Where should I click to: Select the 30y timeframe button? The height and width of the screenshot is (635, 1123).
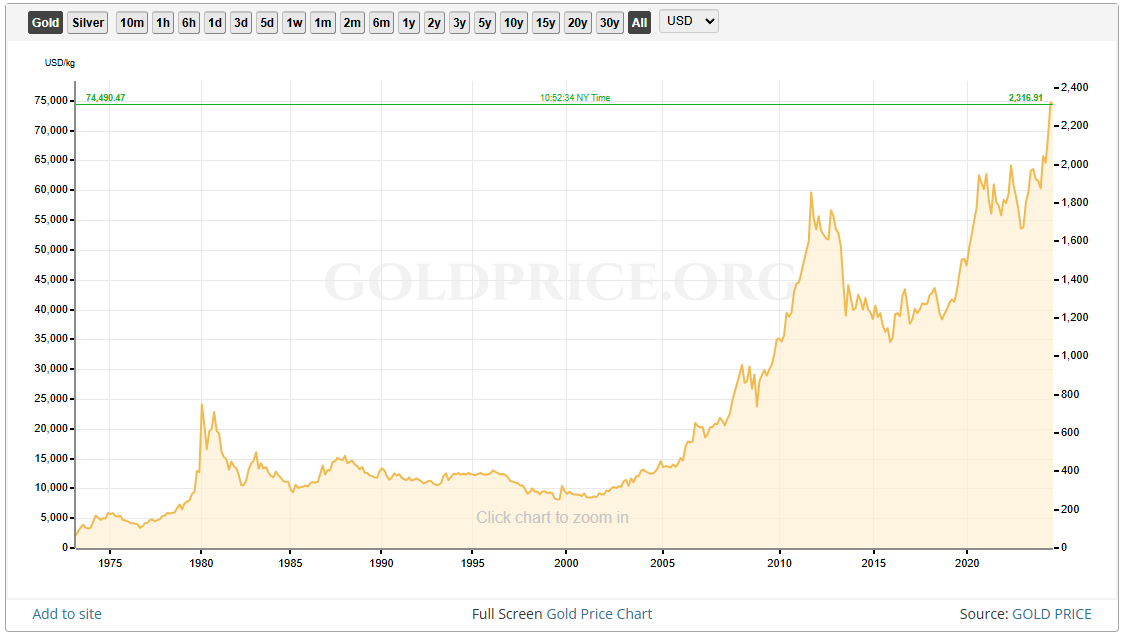pos(609,21)
